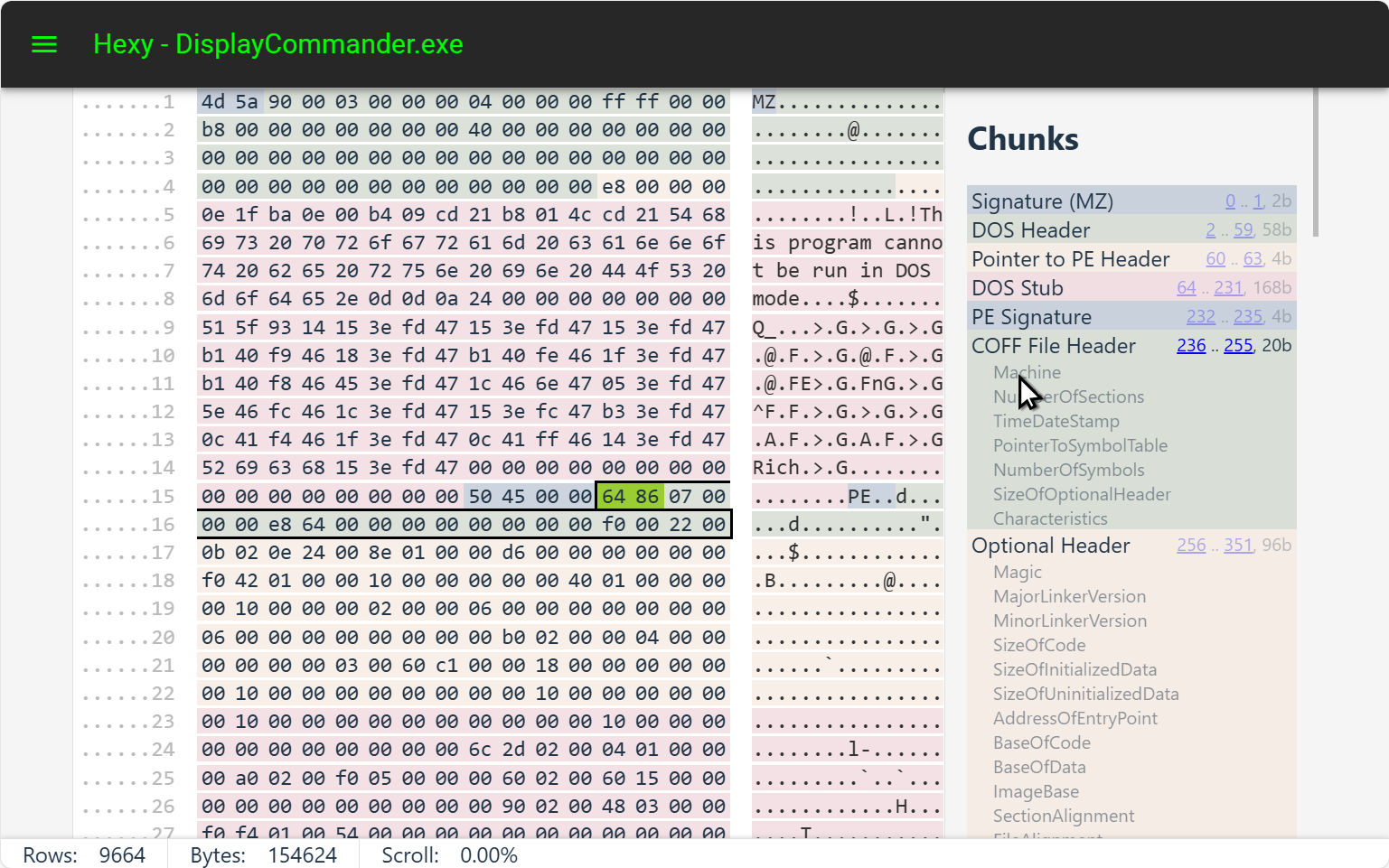Image resolution: width=1389 pixels, height=868 pixels.
Task: Click row number 16 in gutter
Action: pyautogui.click(x=163, y=524)
